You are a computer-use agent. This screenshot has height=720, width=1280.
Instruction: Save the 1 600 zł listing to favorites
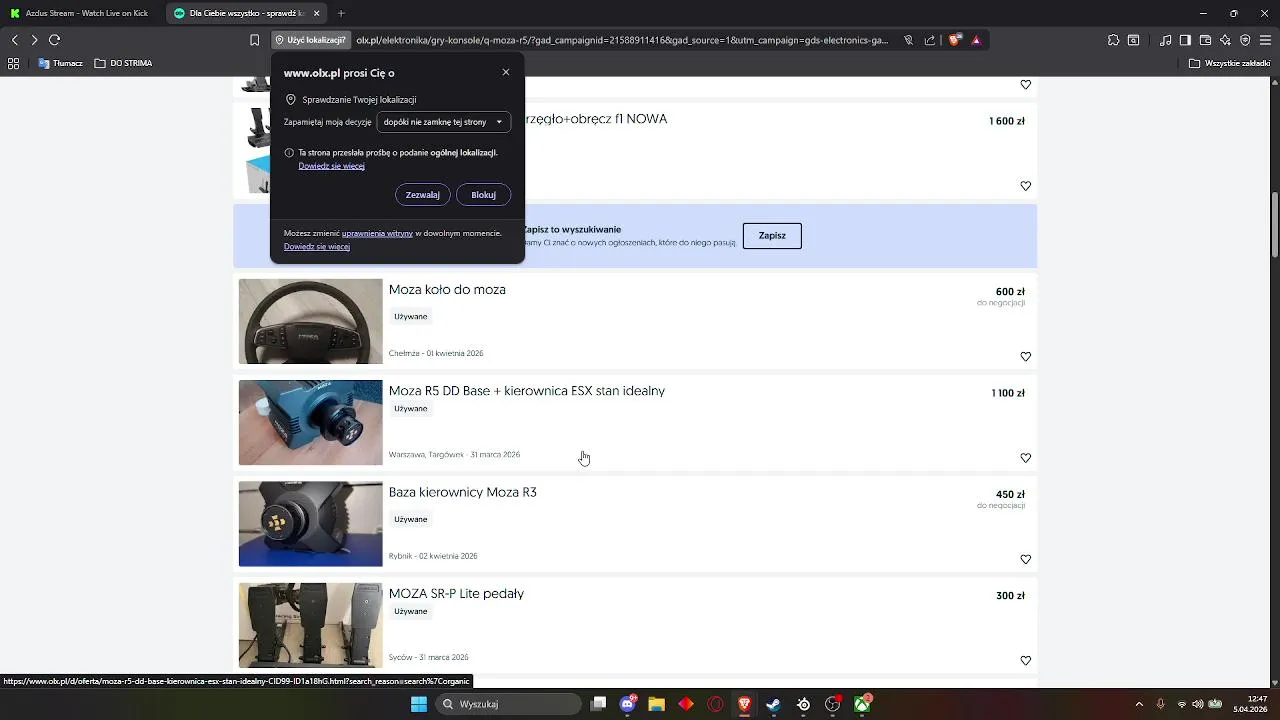1025,186
